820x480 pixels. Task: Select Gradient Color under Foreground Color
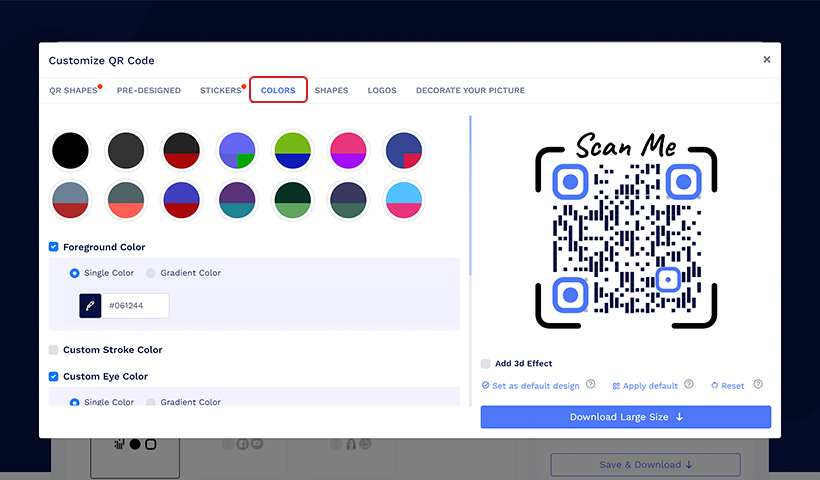(151, 273)
